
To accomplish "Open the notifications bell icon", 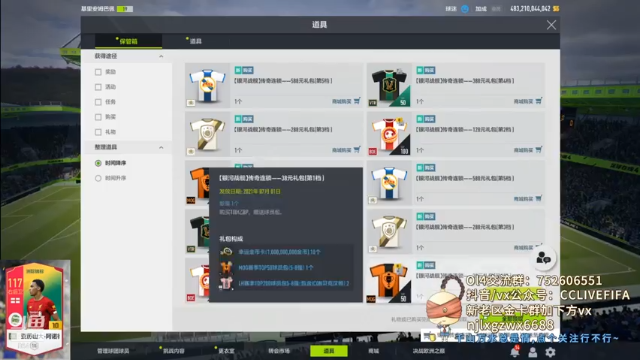I will click(515, 351).
